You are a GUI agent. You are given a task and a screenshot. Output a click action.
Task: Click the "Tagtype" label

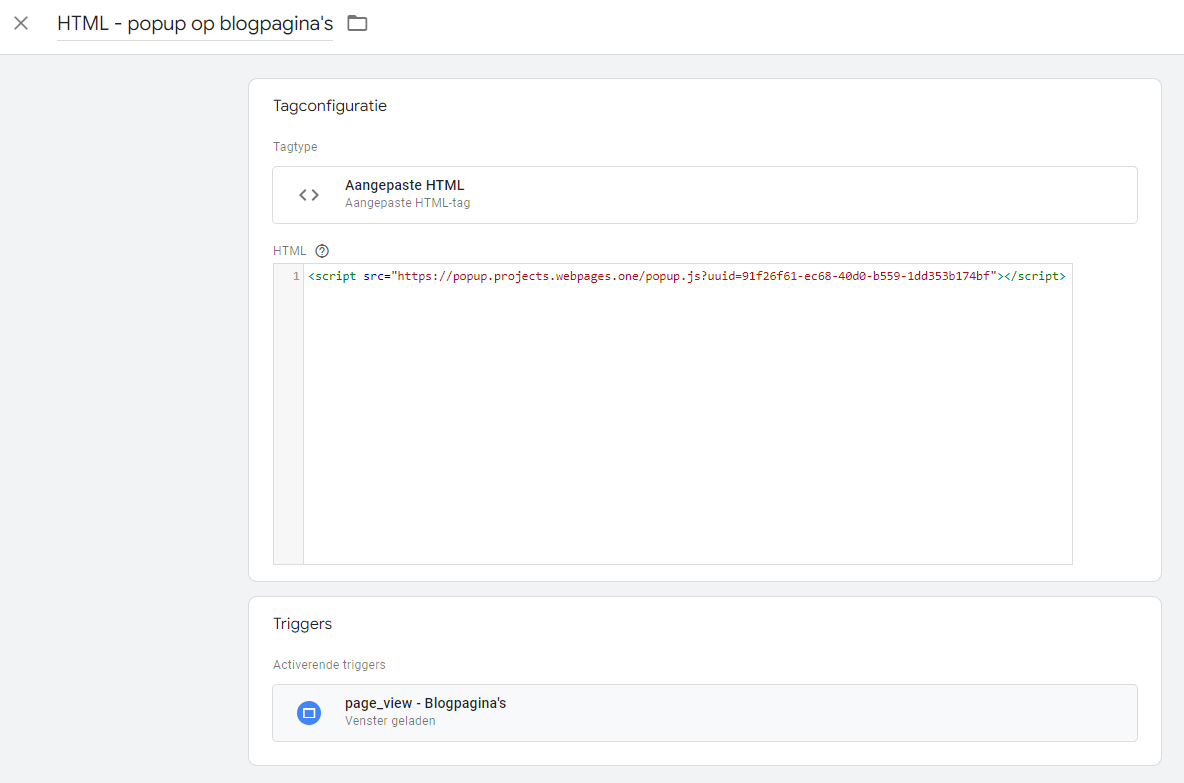coord(295,147)
